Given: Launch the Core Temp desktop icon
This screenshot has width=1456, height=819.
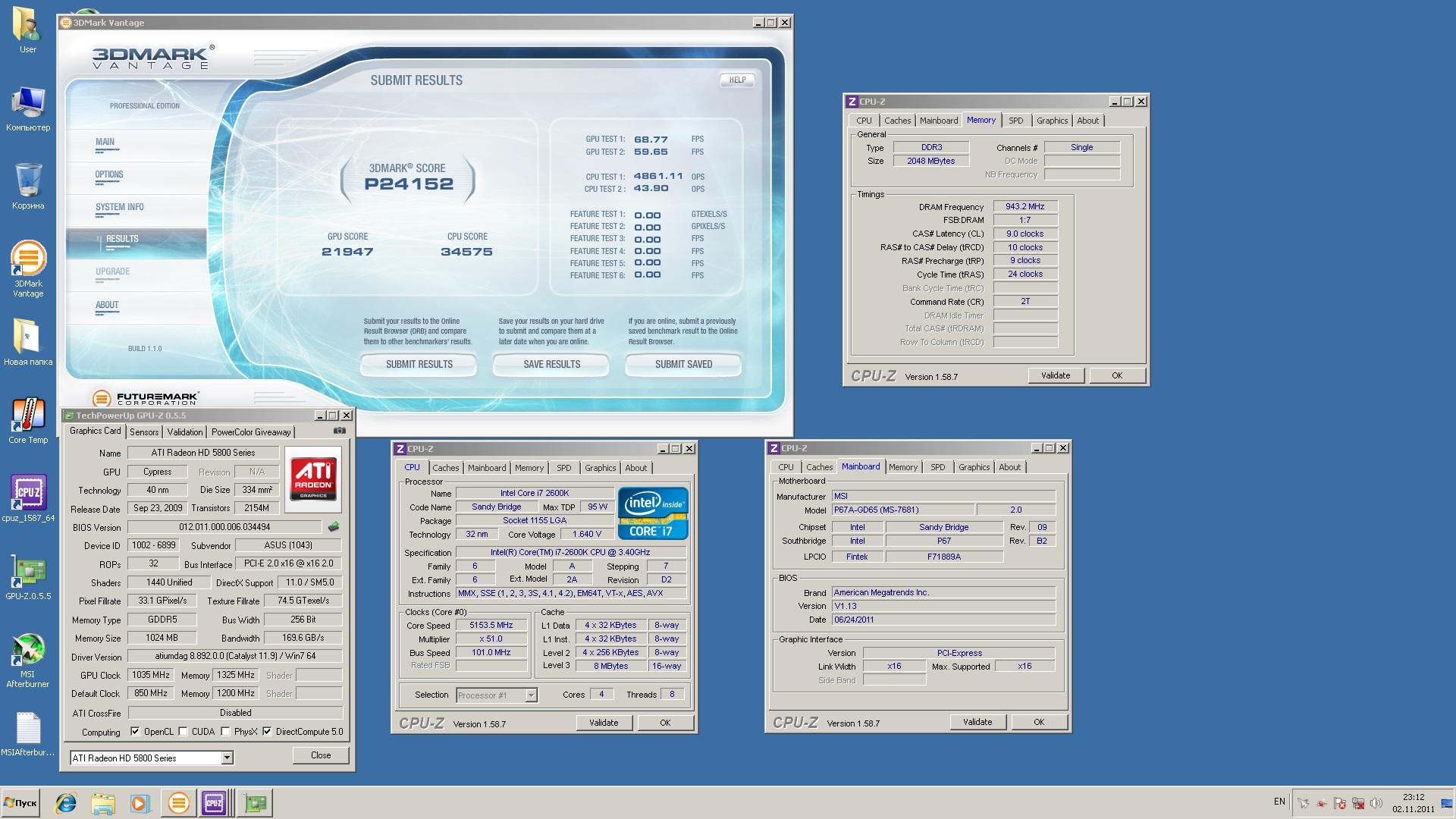Looking at the screenshot, I should coord(28,421).
